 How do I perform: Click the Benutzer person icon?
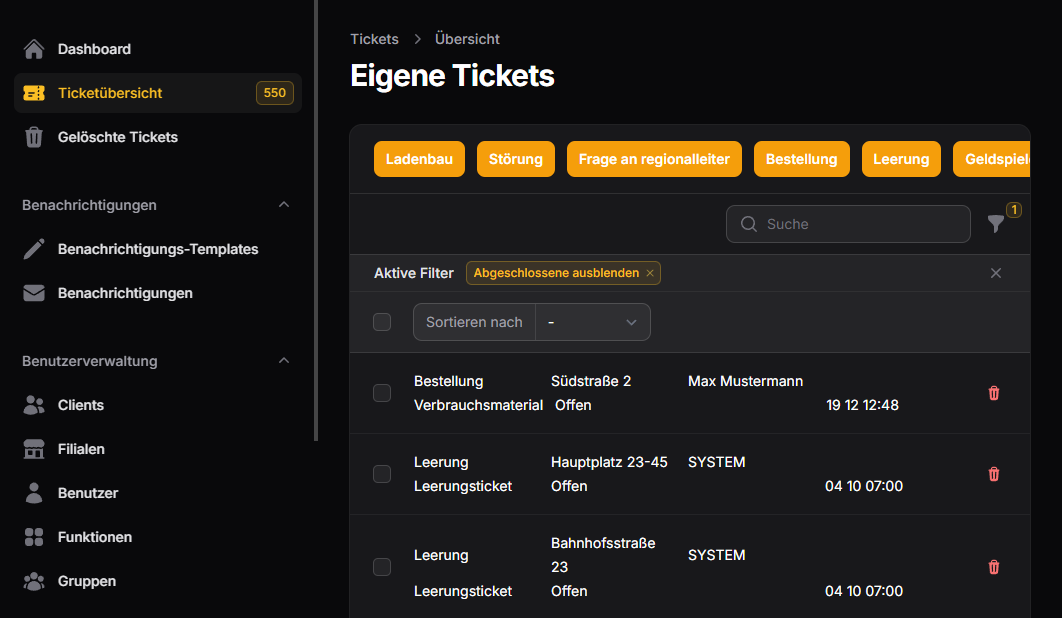(34, 493)
